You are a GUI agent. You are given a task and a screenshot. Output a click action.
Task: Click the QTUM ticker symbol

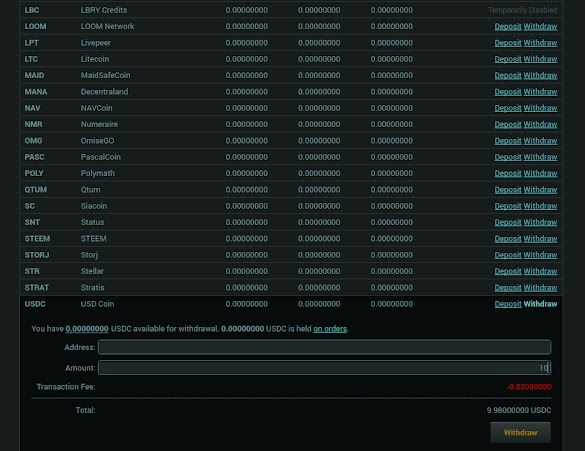36,190
